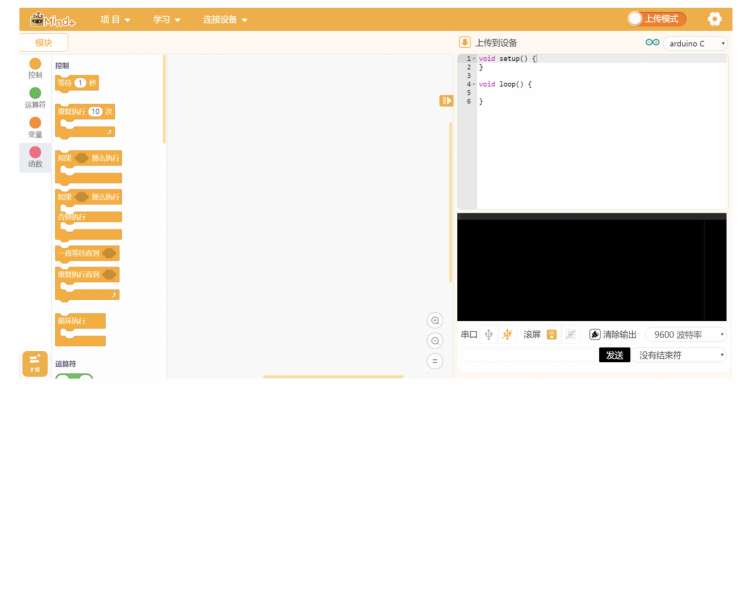Edit the value 1 in wait block
750x600 pixels.
click(x=80, y=83)
